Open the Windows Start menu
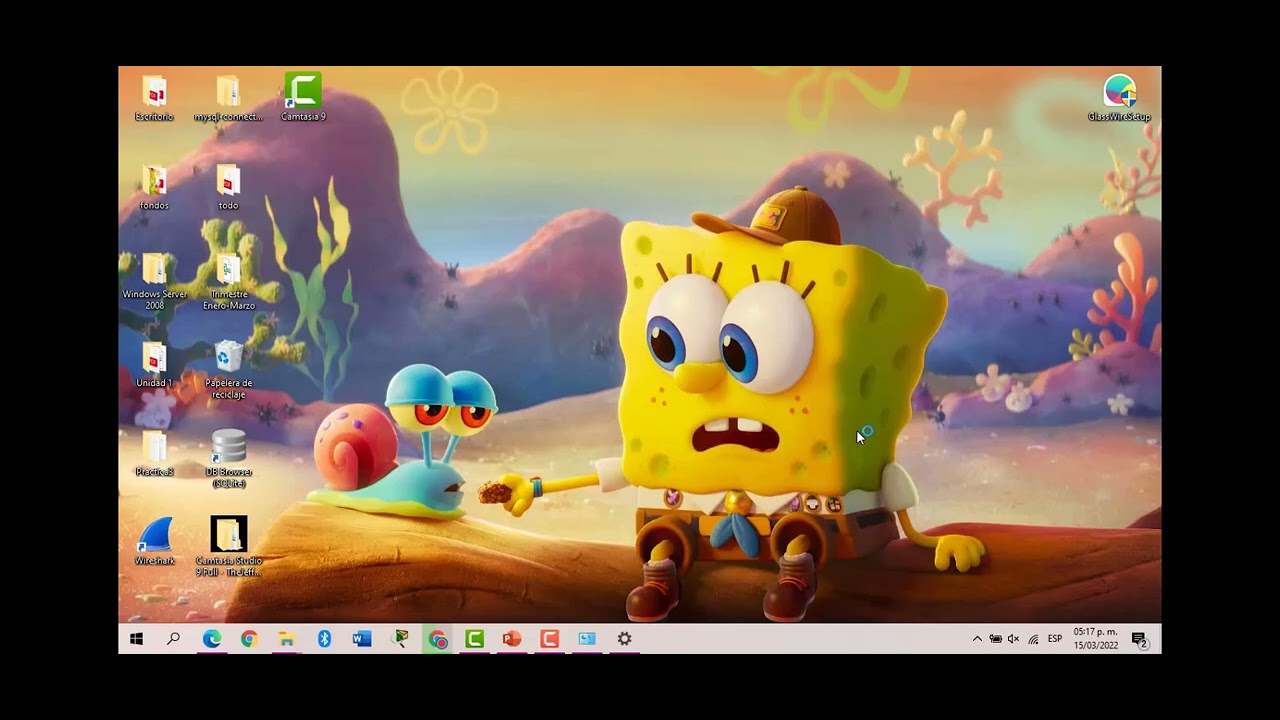The width and height of the screenshot is (1280, 720). point(136,639)
